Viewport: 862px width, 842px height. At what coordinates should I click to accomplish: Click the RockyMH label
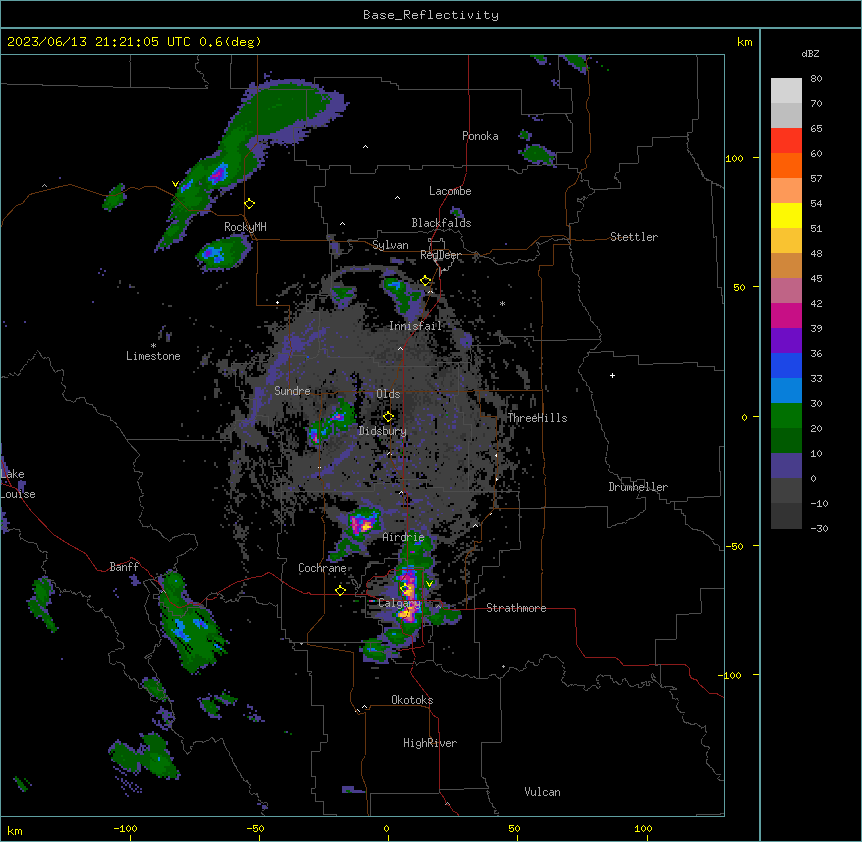coord(245,227)
